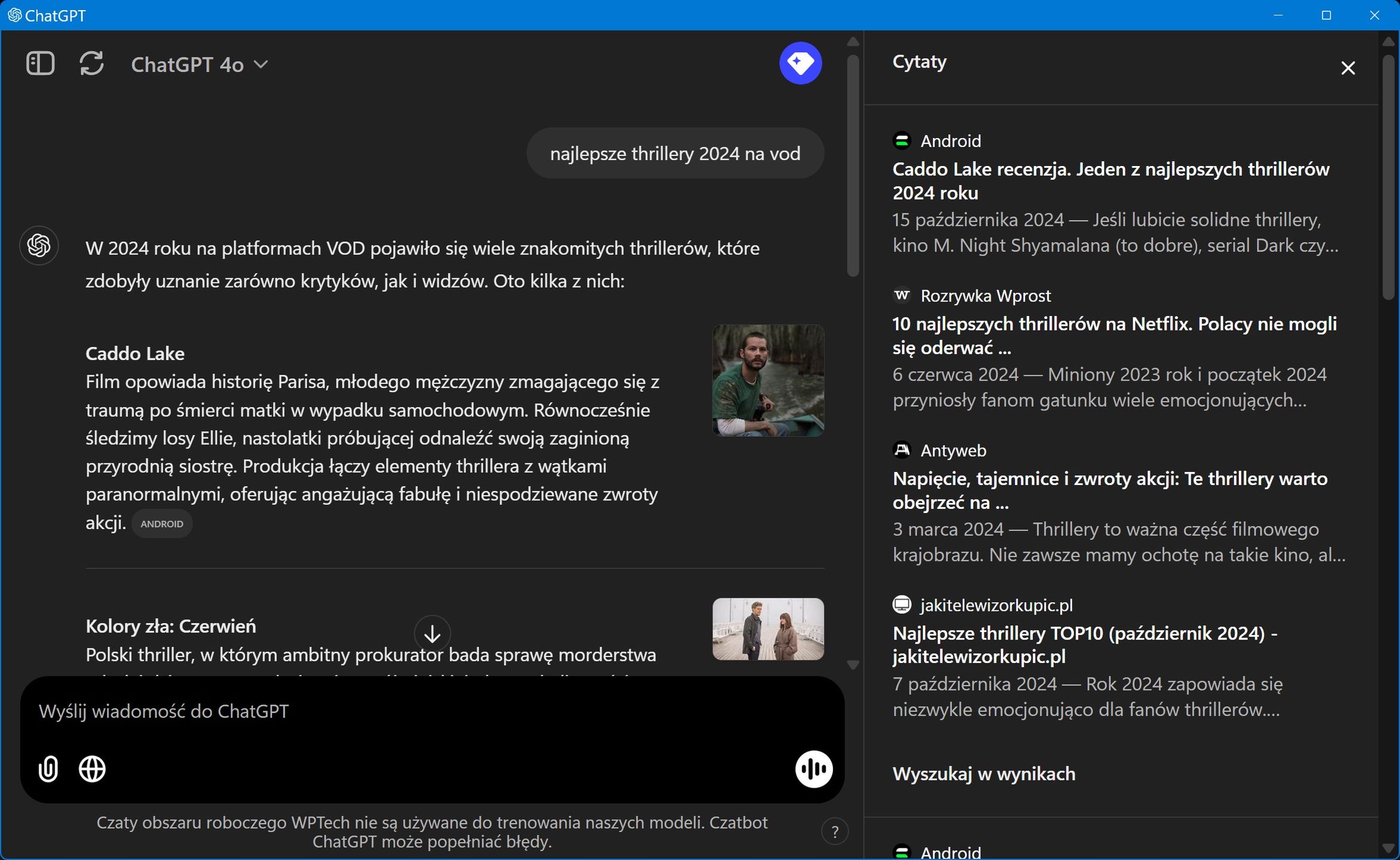Click the ANDROID source citation chip
The image size is (1400, 860).
coord(162,524)
